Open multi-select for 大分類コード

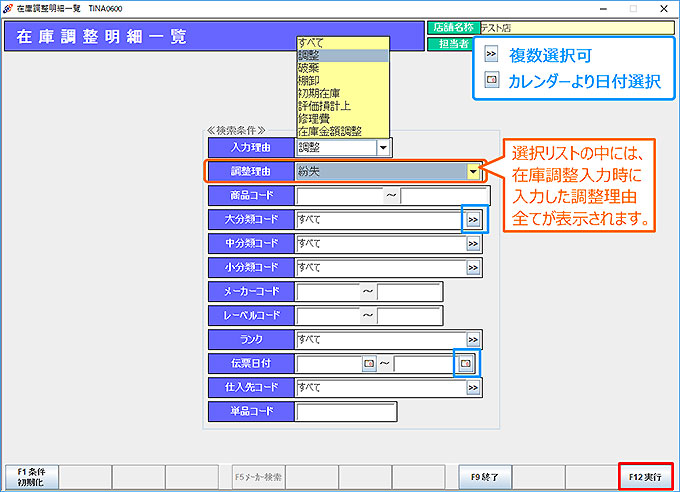473,220
